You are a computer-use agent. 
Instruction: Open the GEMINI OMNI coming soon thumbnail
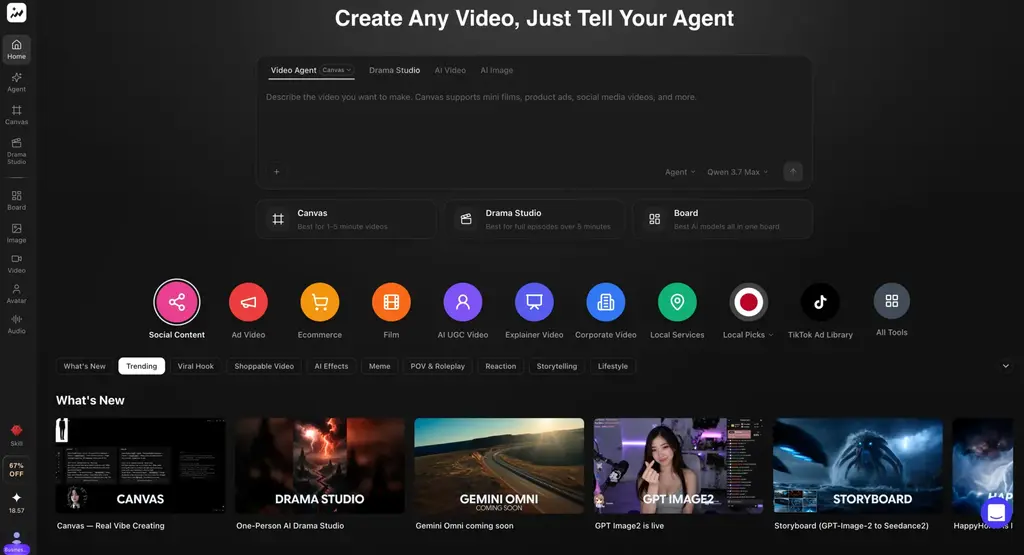point(499,466)
